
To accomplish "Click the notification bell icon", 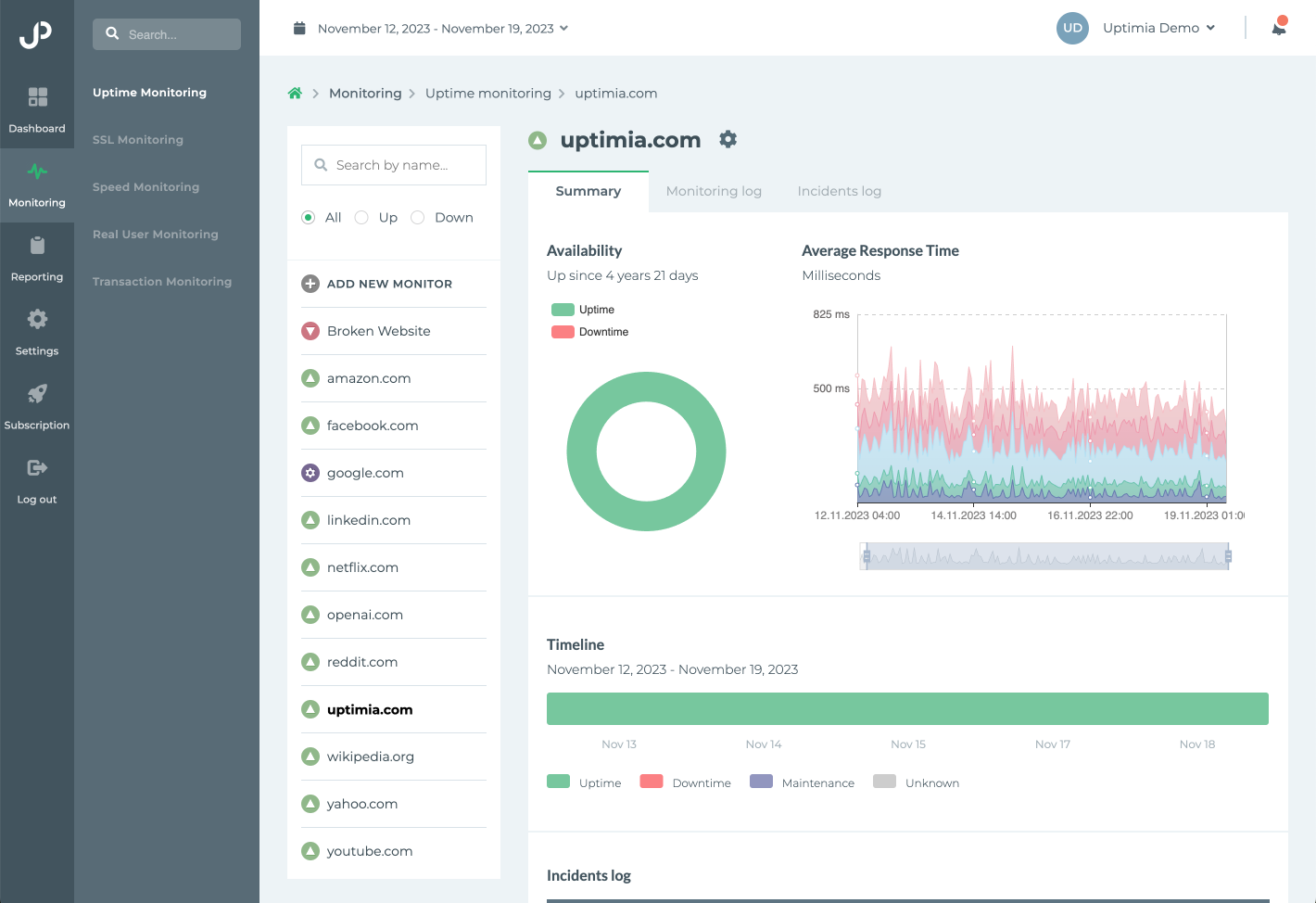I will tap(1279, 28).
